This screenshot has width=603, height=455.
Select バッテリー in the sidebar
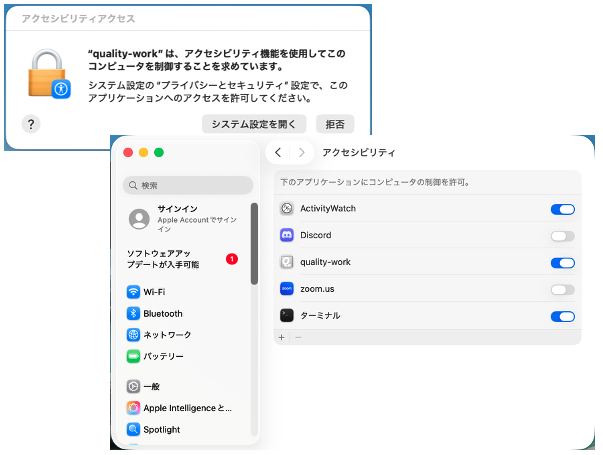point(163,356)
